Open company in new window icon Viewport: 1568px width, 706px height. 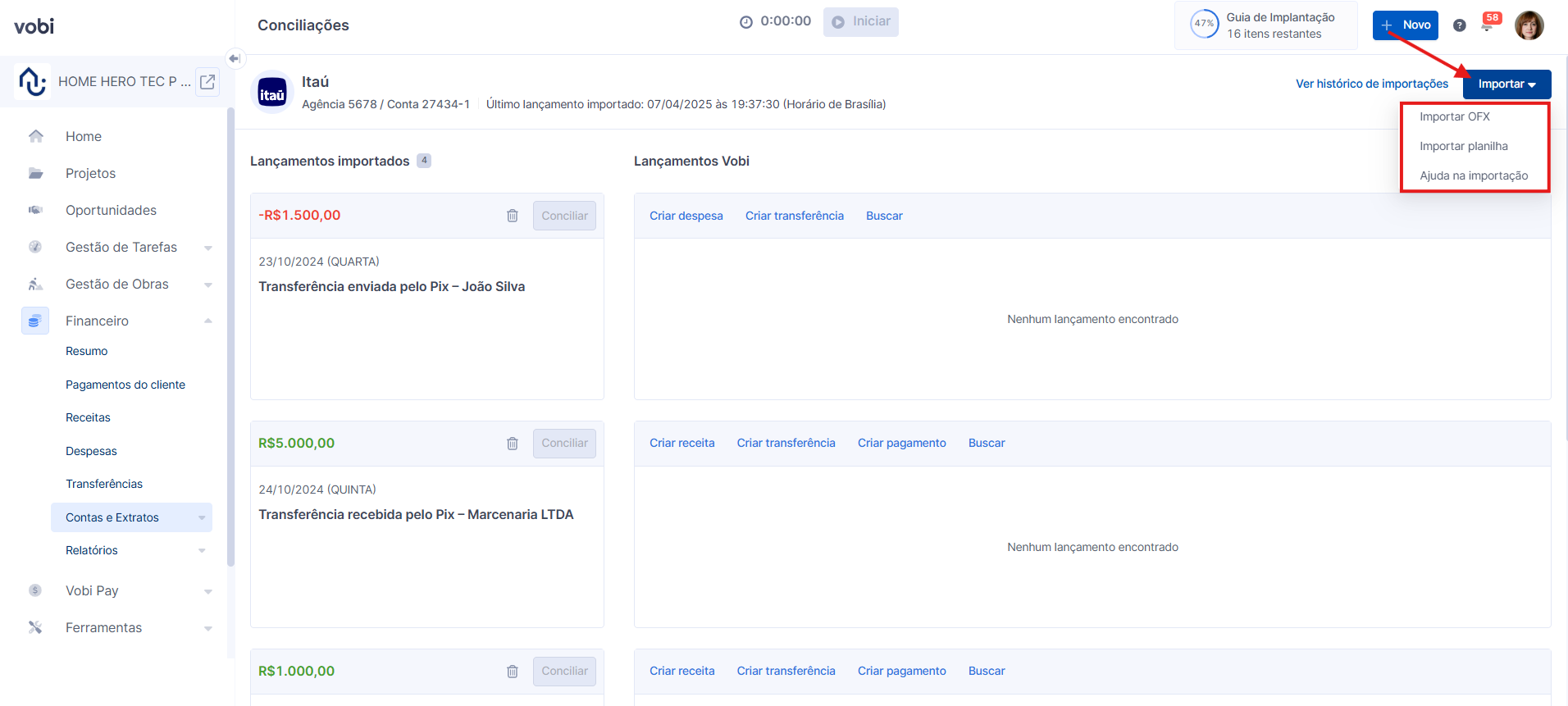coord(207,82)
